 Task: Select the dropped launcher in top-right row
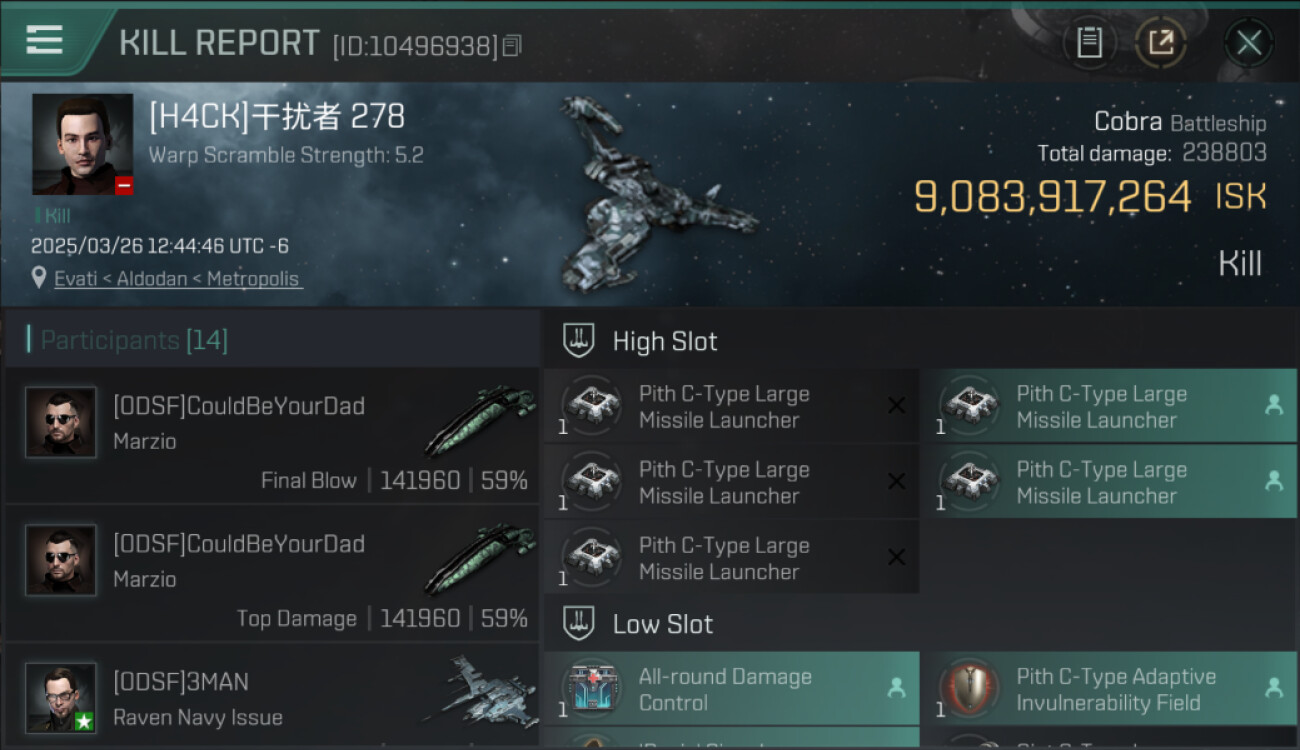click(1108, 406)
